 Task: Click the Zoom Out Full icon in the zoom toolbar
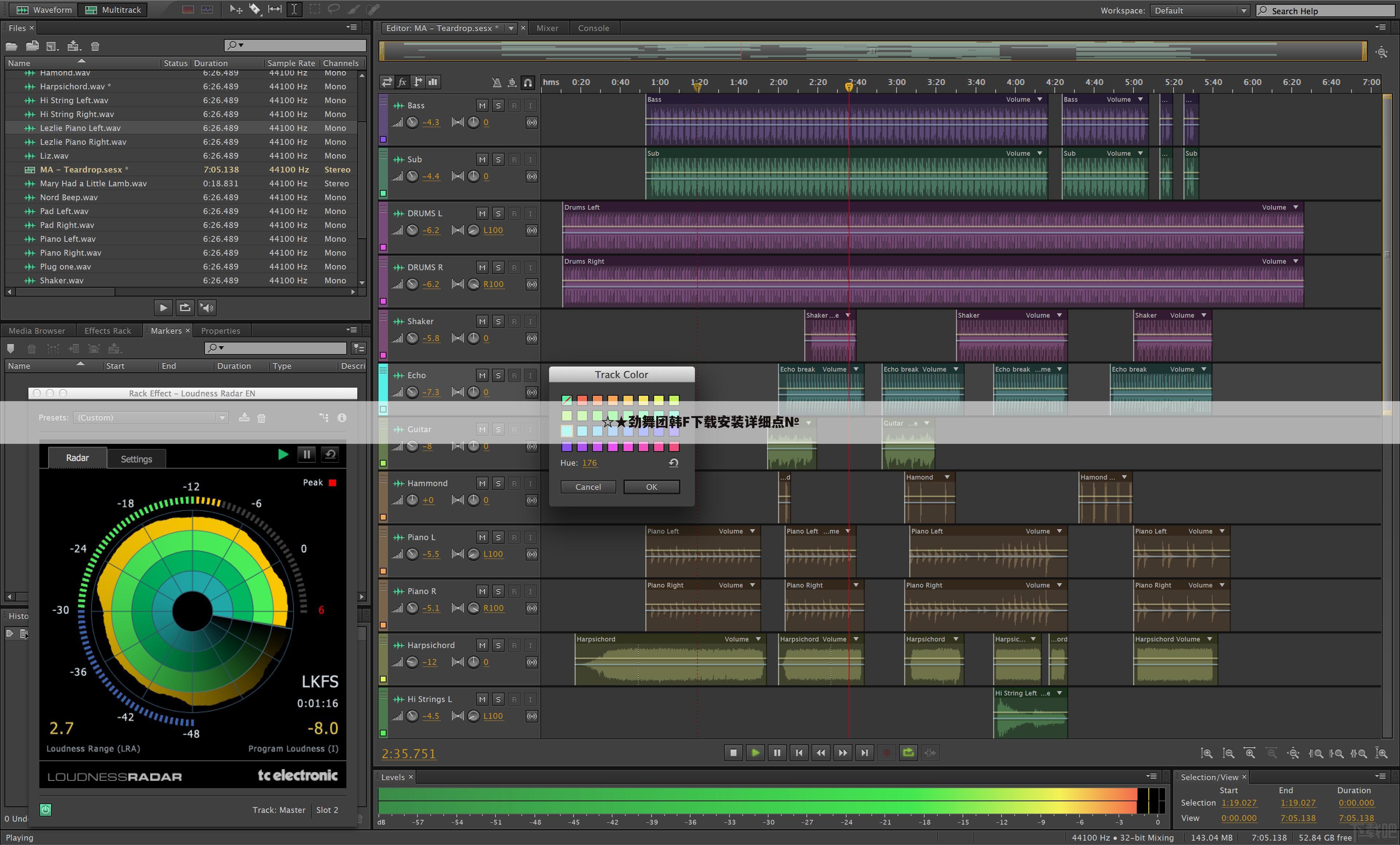(1293, 753)
